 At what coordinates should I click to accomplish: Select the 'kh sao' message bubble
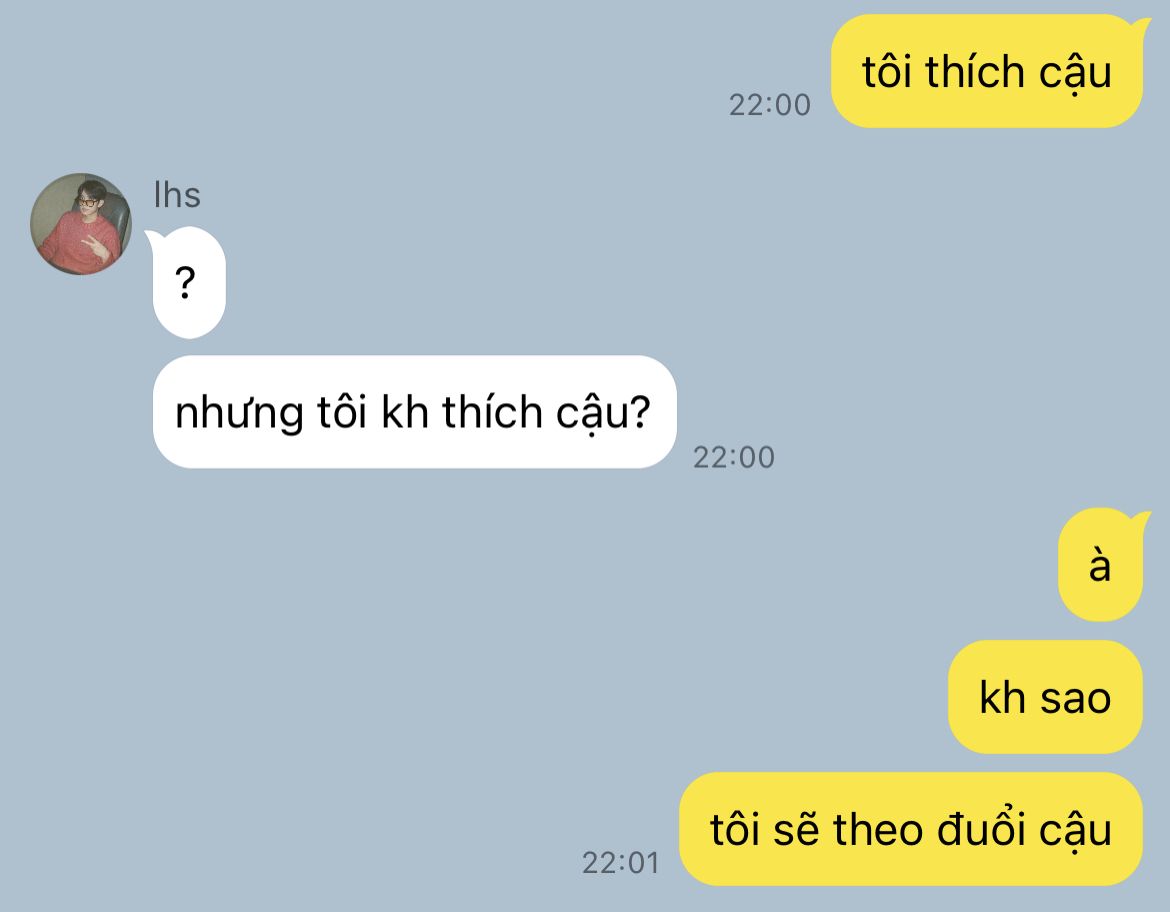click(x=1045, y=697)
